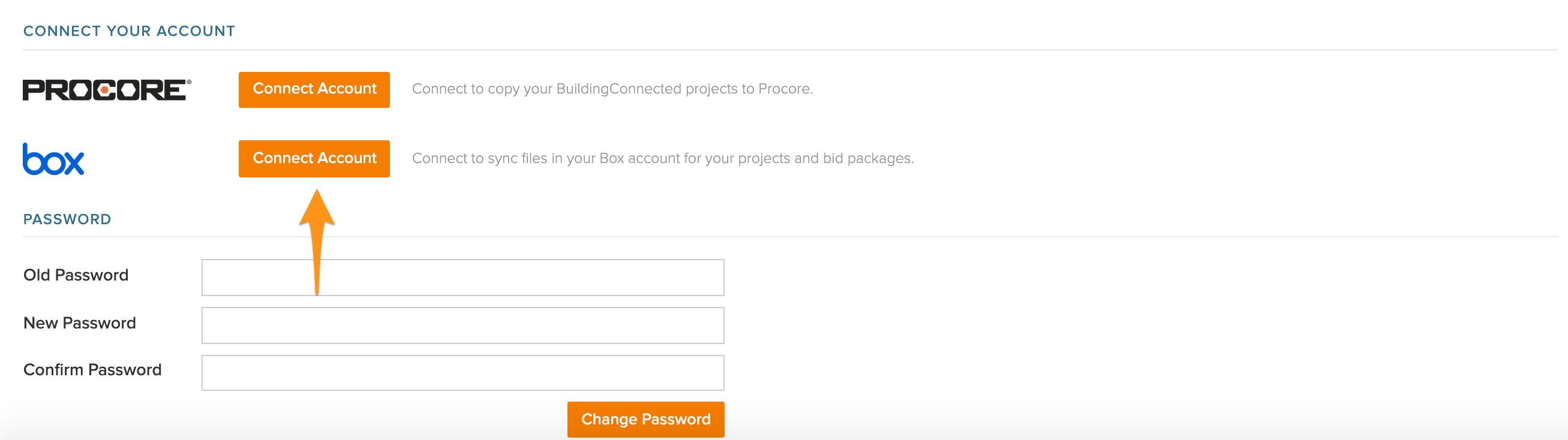Click the Procore project copy description text
This screenshot has height=440, width=1568.
[612, 89]
